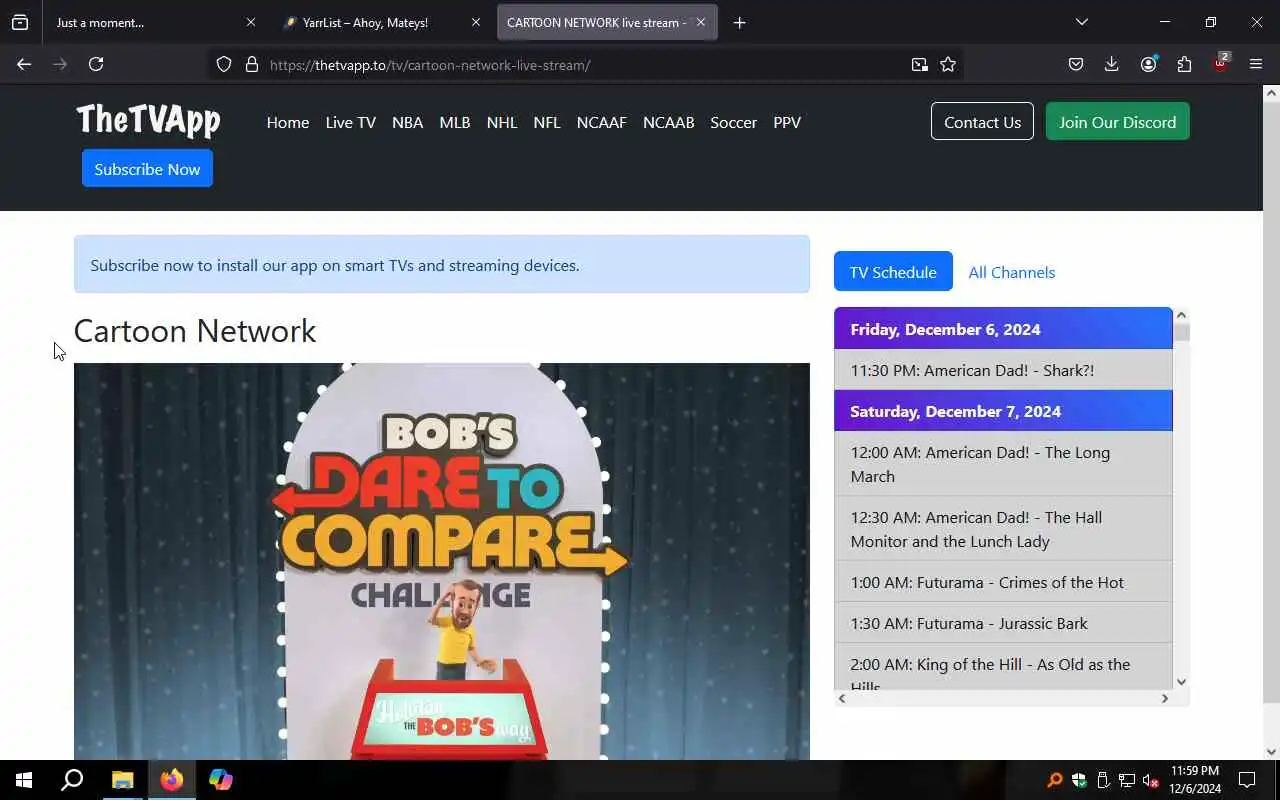Image resolution: width=1280 pixels, height=800 pixels.
Task: Click the Join Our Discord button
Action: pos(1118,121)
